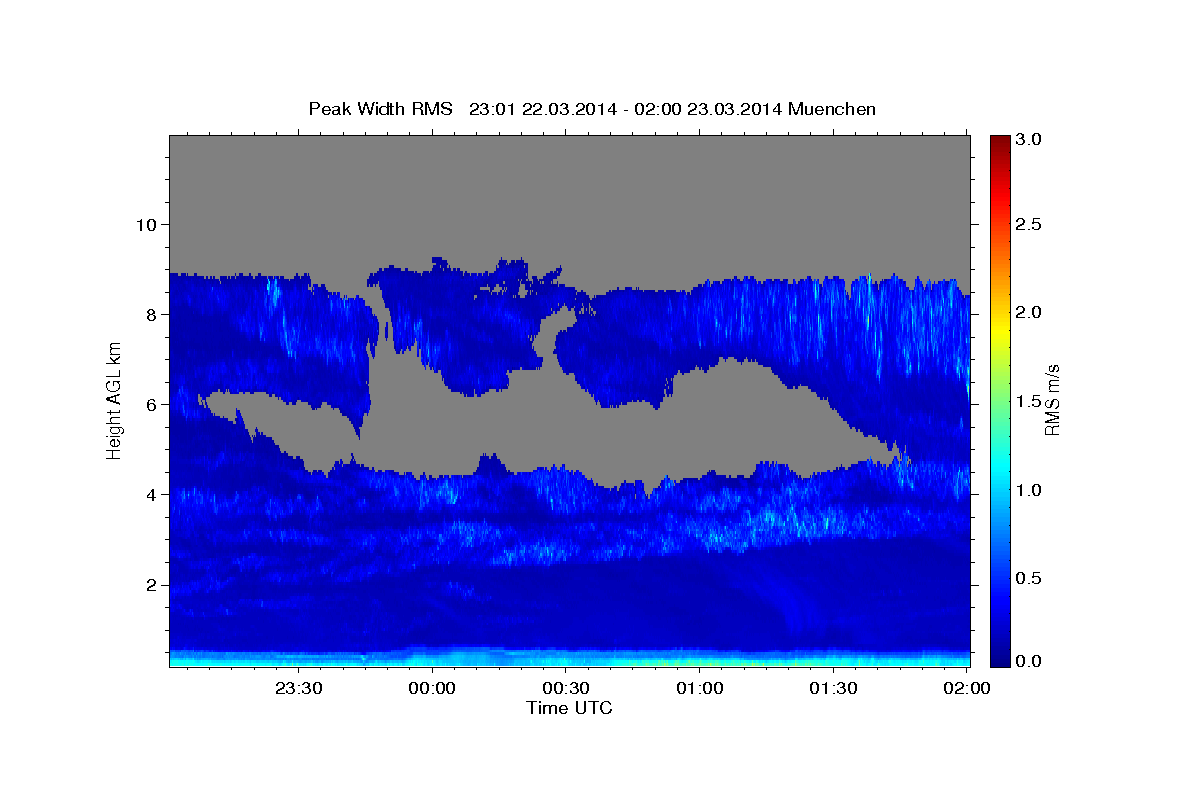Image resolution: width=1200 pixels, height=800 pixels.
Task: Click the 00:30 time tick label
Action: tap(565, 688)
